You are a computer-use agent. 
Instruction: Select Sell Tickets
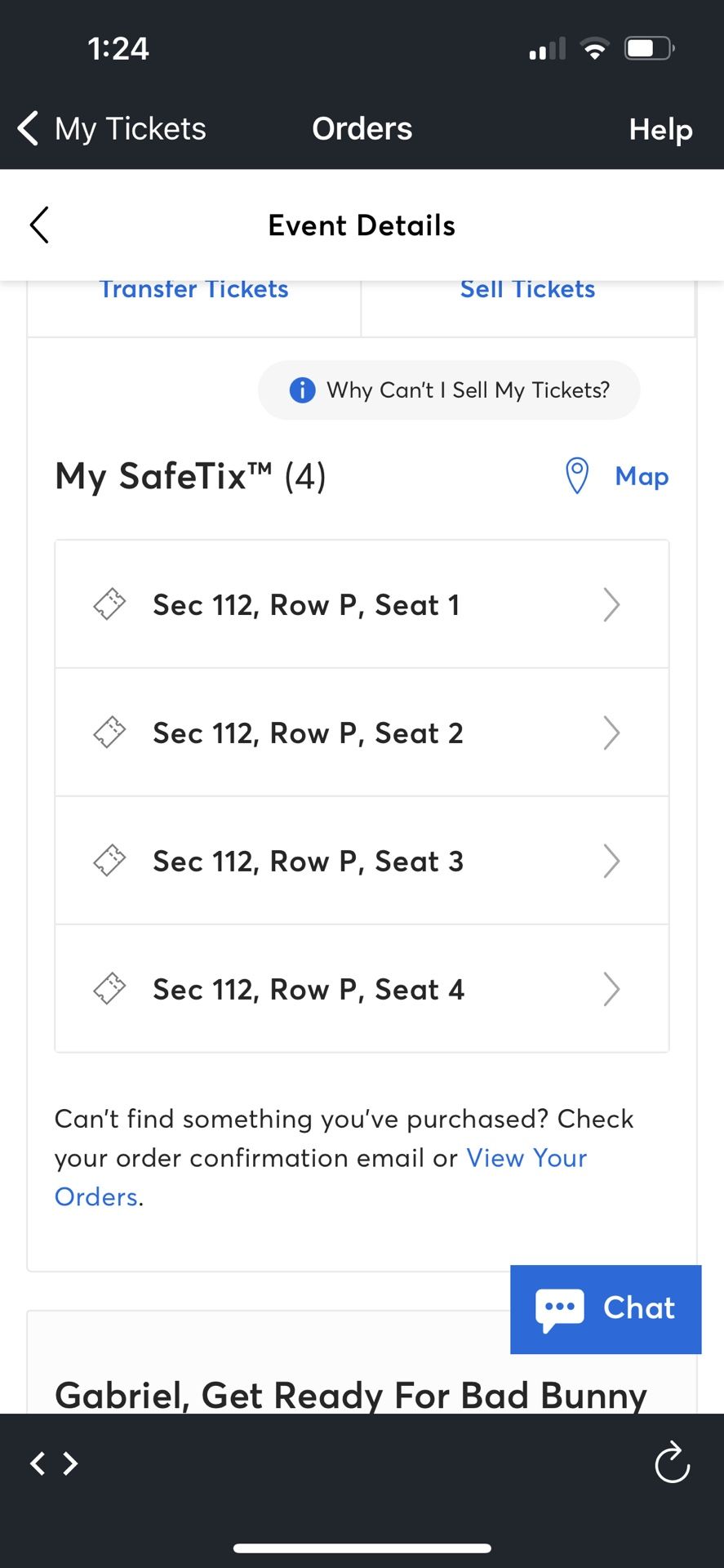coord(527,289)
